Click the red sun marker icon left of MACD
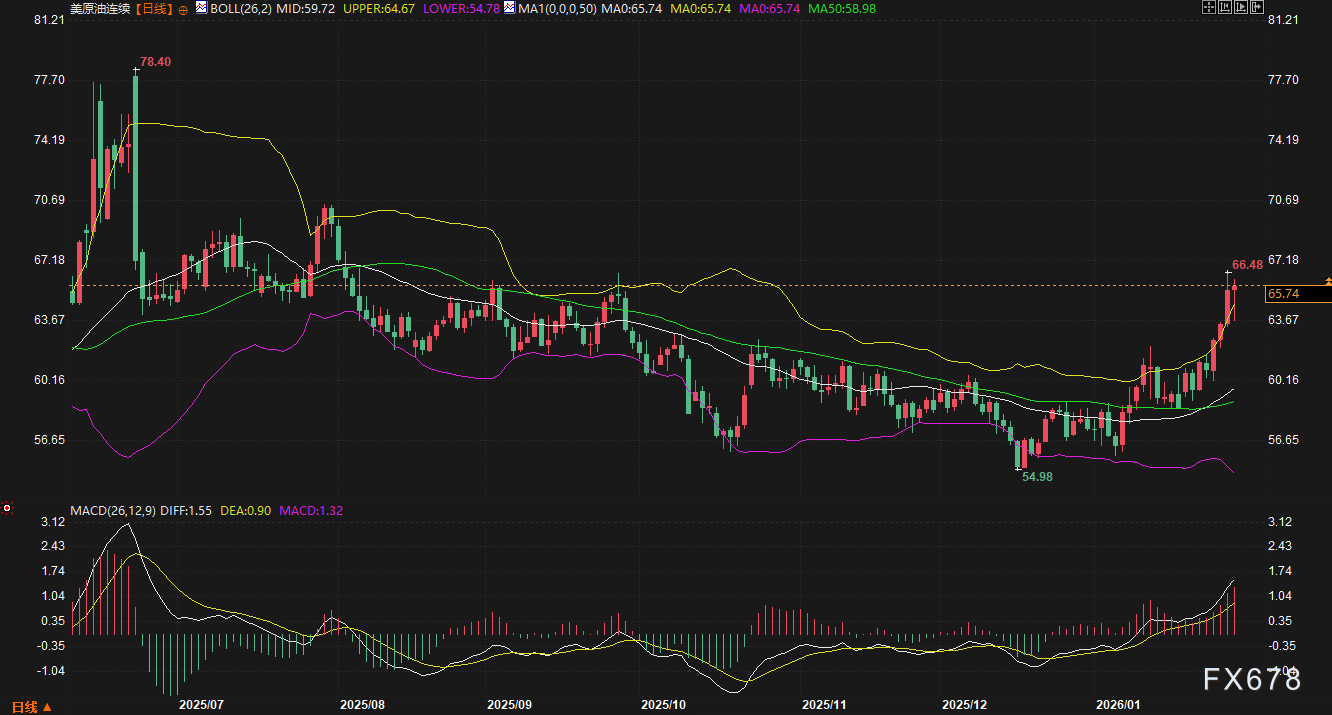The height and width of the screenshot is (715, 1332). (x=7, y=508)
